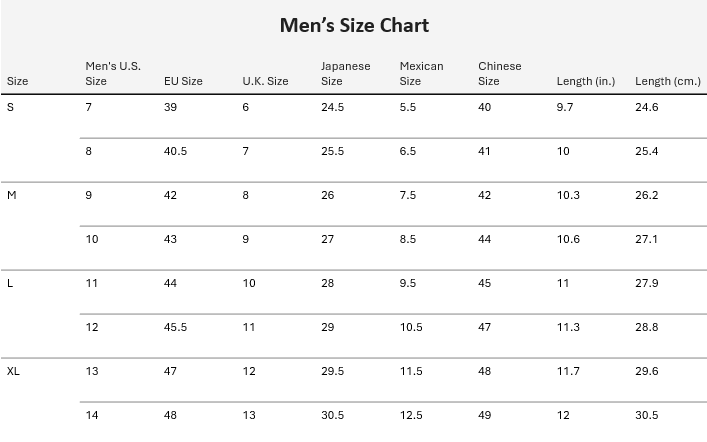Click the centimeter length cell showing 28.8

coord(647,327)
